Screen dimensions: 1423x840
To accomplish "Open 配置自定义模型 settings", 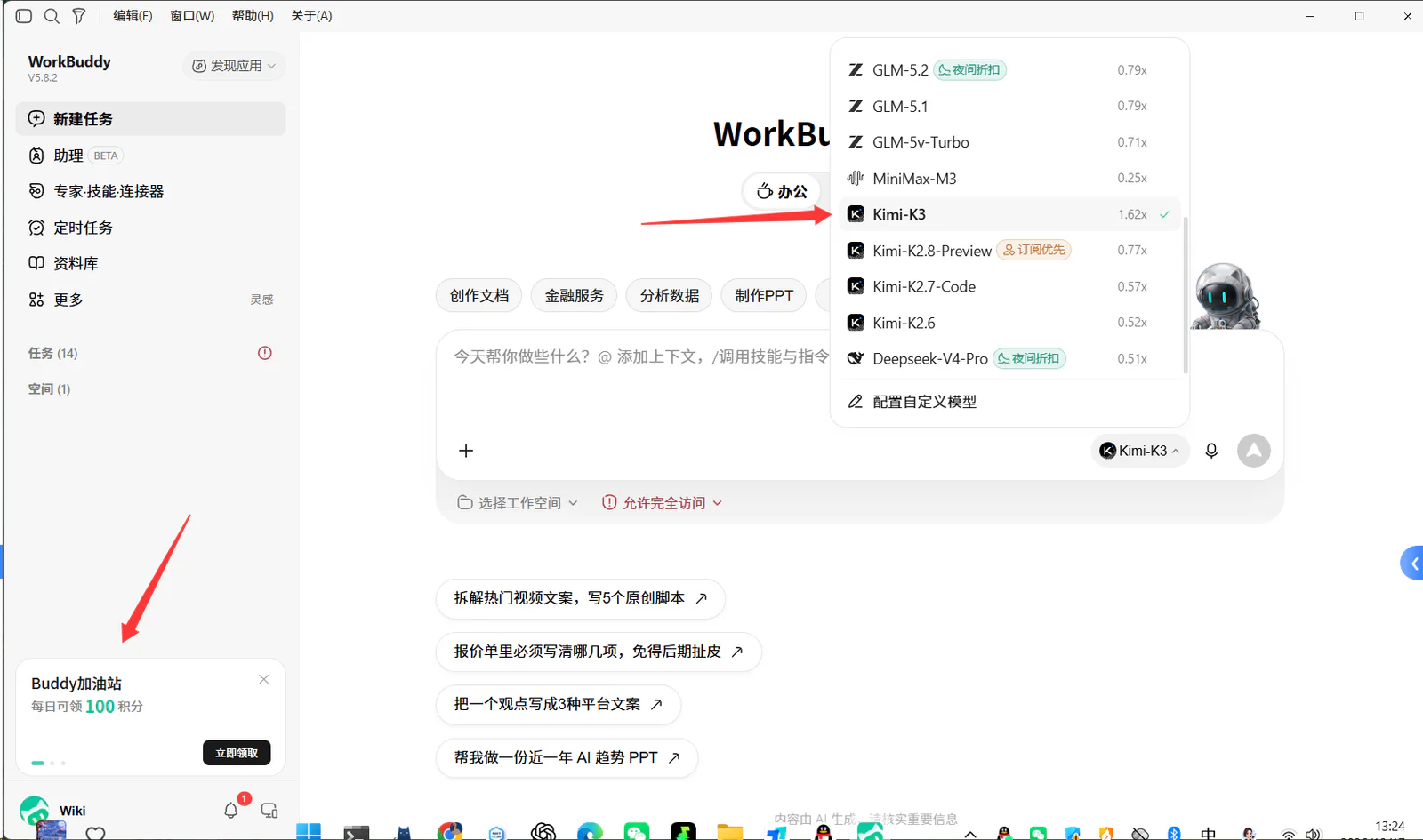I will [x=1009, y=402].
